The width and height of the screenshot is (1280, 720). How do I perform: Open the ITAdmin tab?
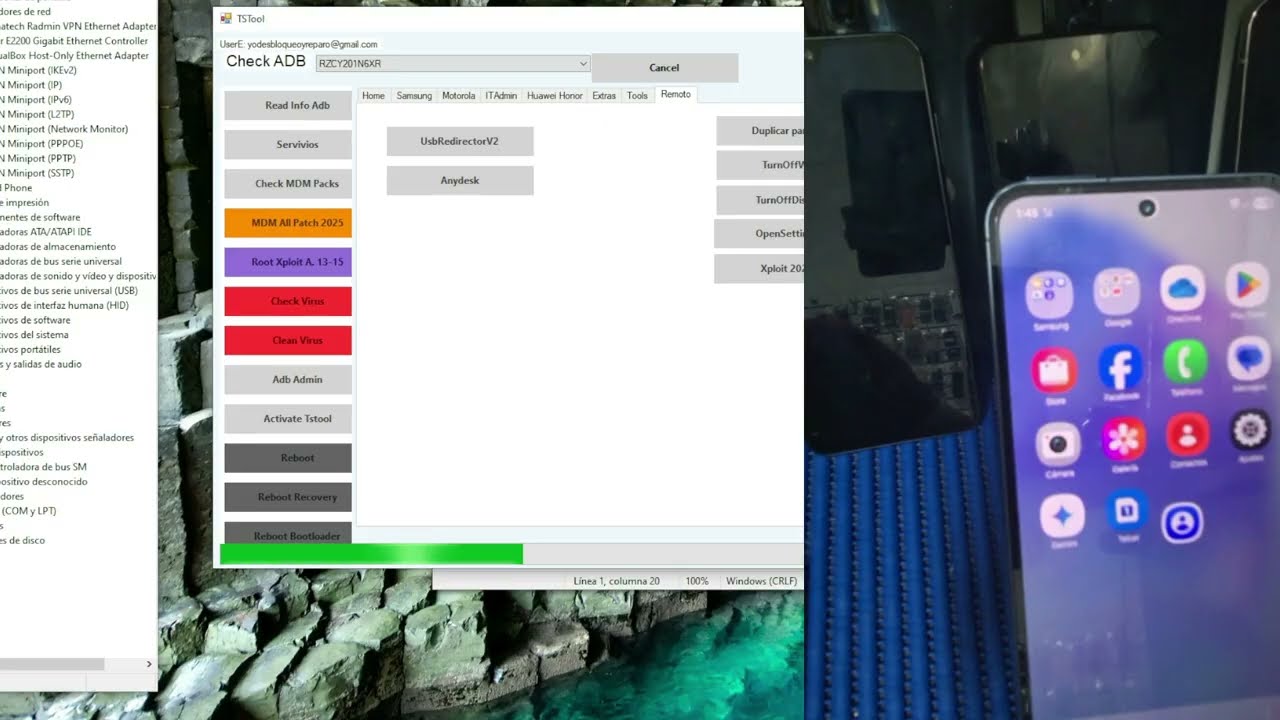click(501, 96)
